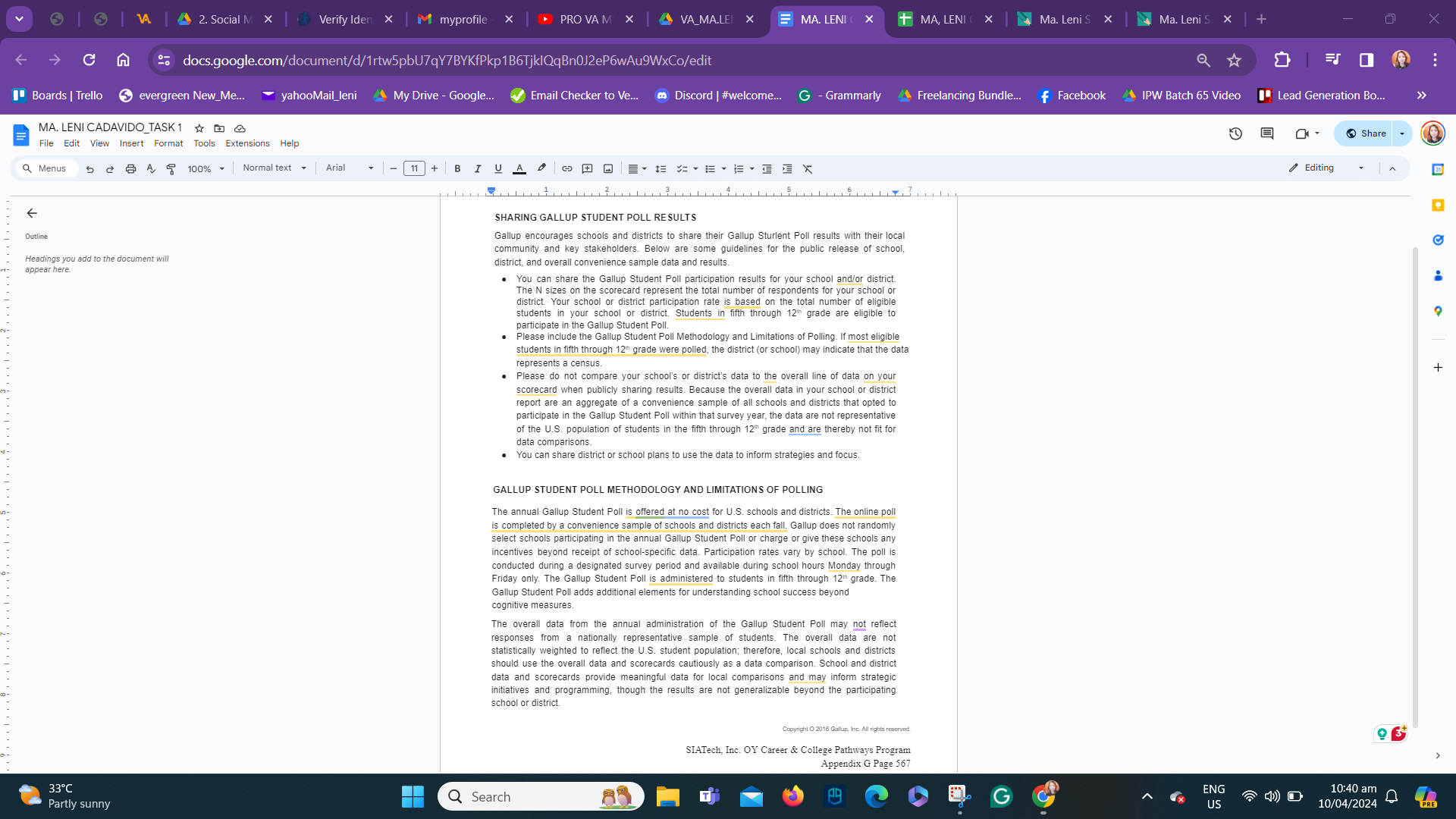The height and width of the screenshot is (819, 1456).
Task: Open the comments history icon
Action: (1266, 133)
